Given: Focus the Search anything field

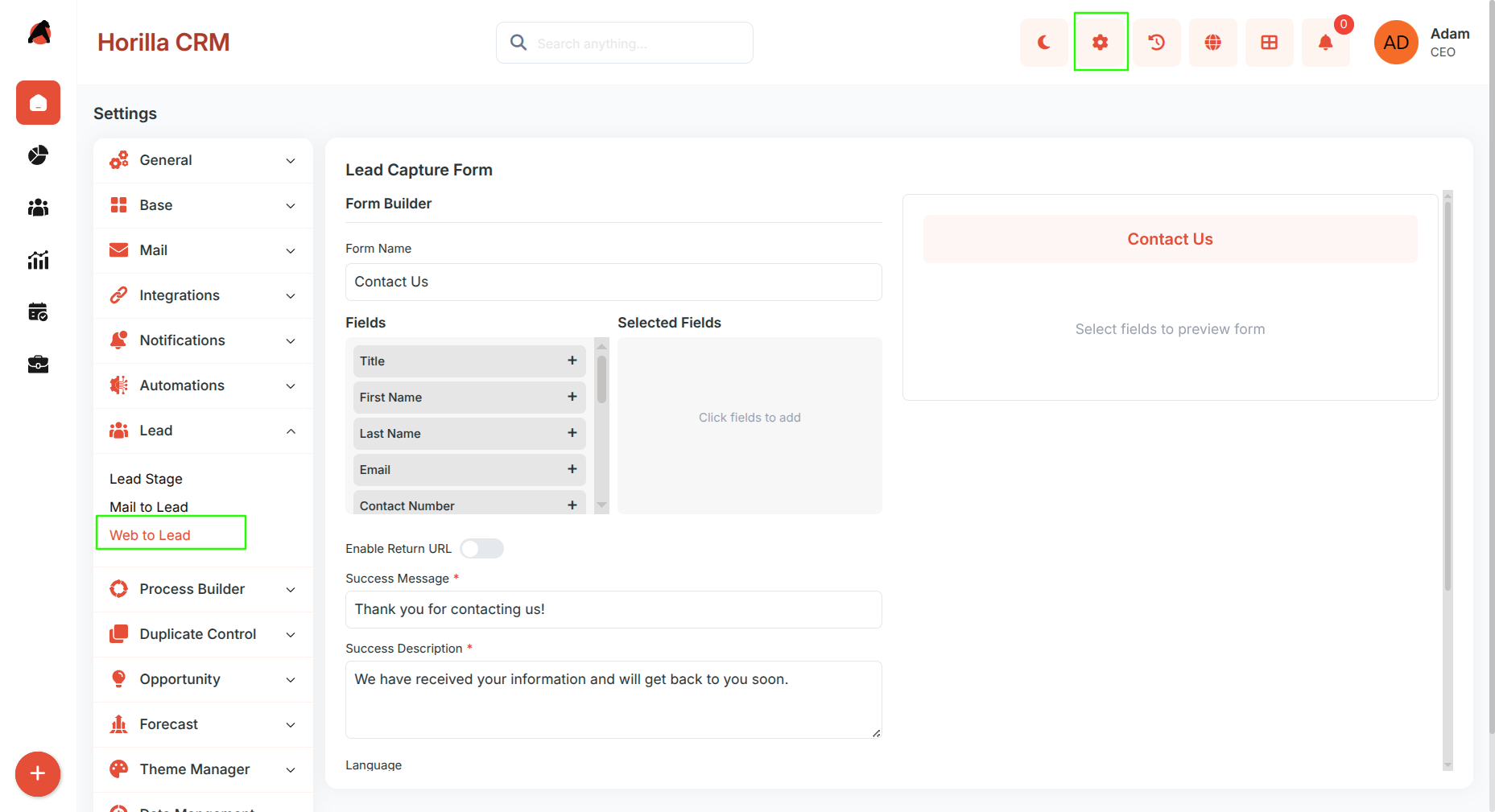Looking at the screenshot, I should tap(625, 43).
